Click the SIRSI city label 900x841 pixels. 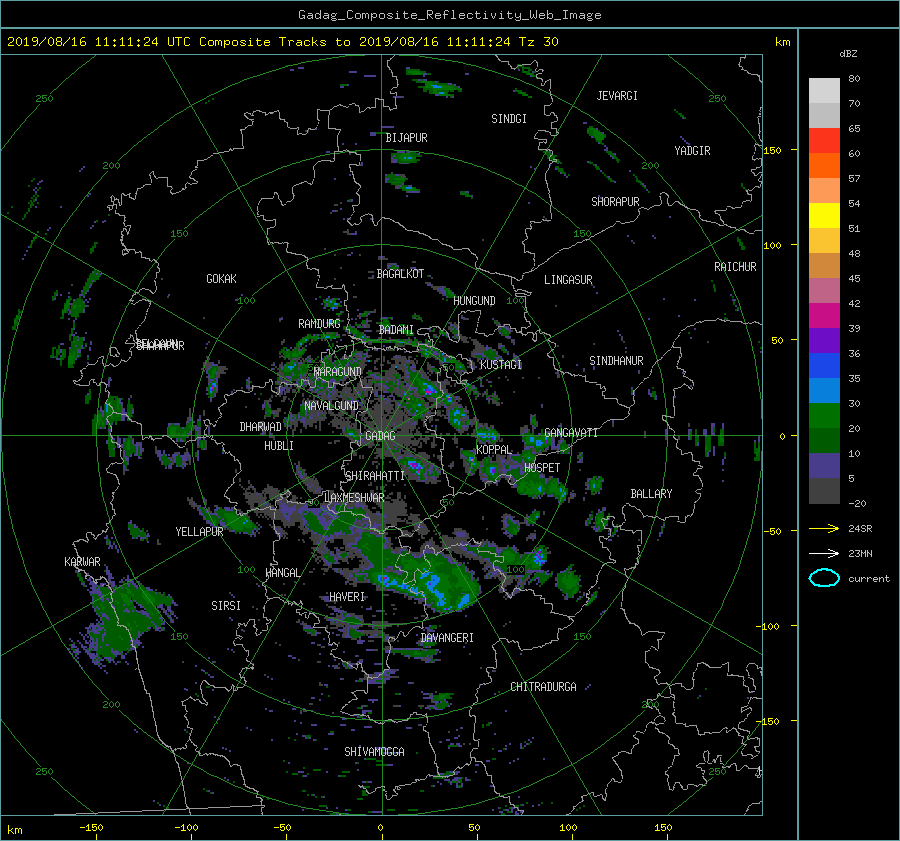coord(226,606)
